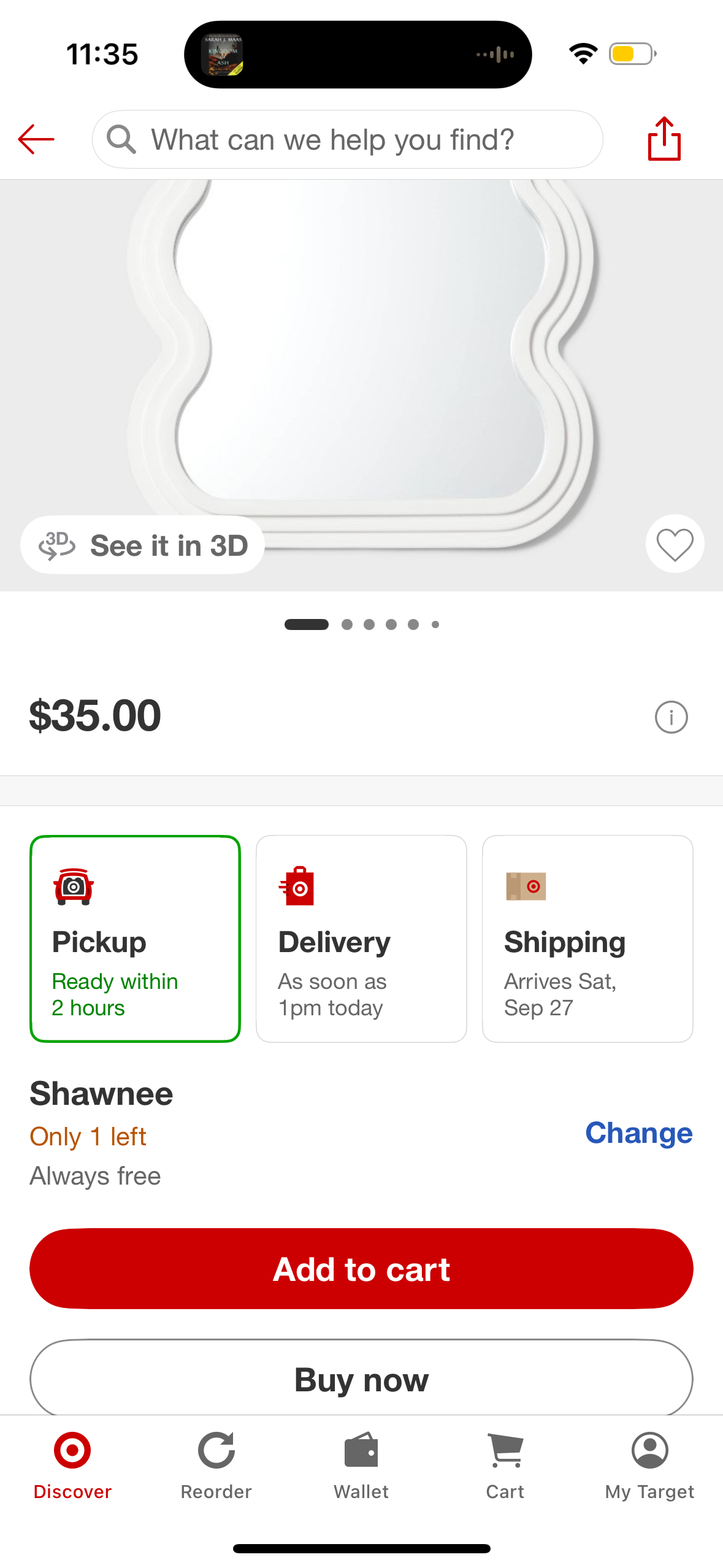Viewport: 723px width, 1568px height.
Task: View the Cart tab icon
Action: click(505, 1451)
